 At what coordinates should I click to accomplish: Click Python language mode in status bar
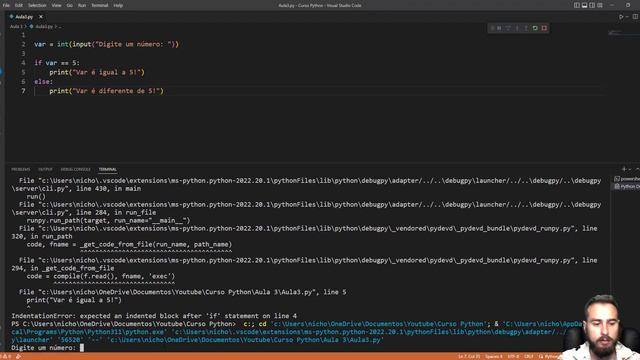coord(550,356)
